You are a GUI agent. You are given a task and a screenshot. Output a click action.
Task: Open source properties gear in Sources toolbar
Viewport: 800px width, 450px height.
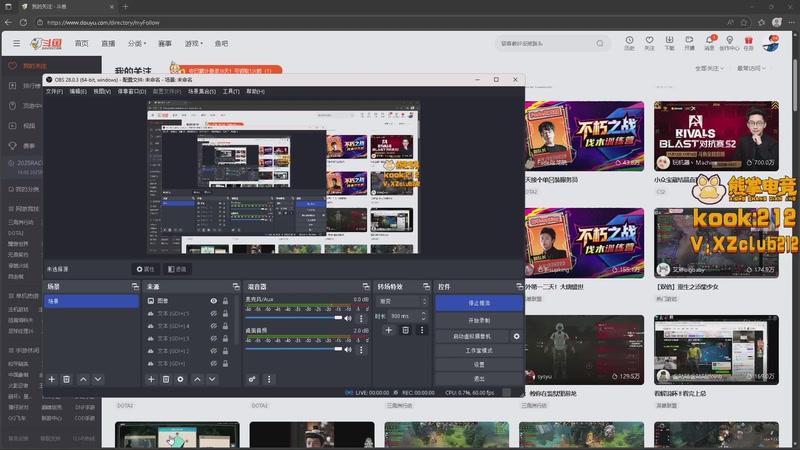[180, 379]
